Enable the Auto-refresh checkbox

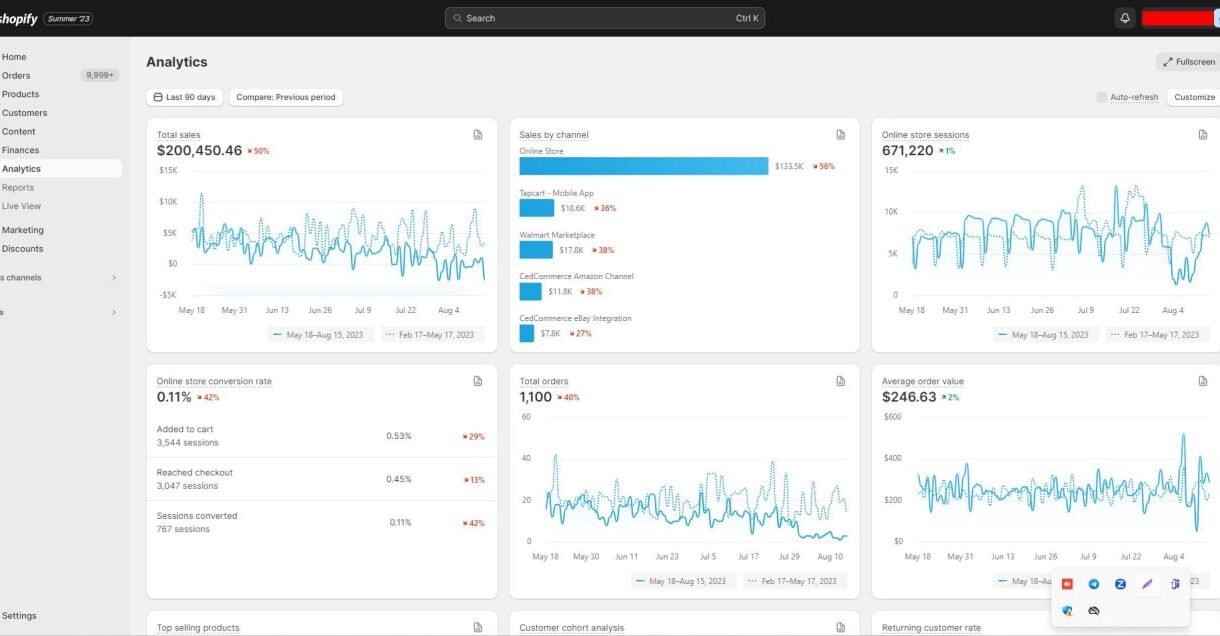(x=1102, y=97)
